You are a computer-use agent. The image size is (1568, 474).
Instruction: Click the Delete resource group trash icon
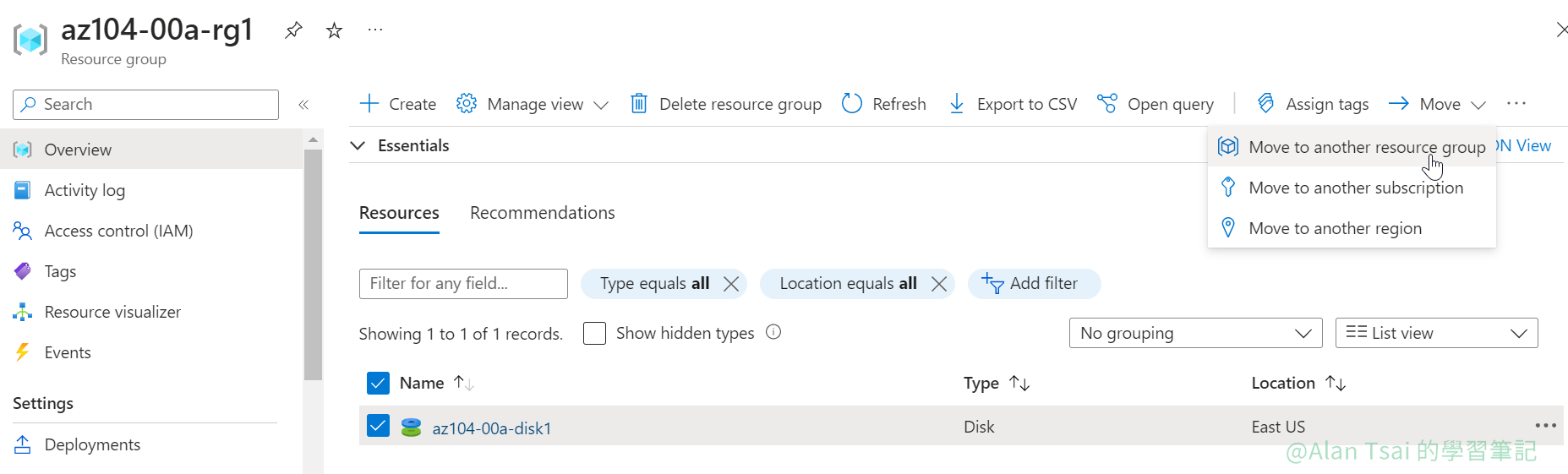639,104
